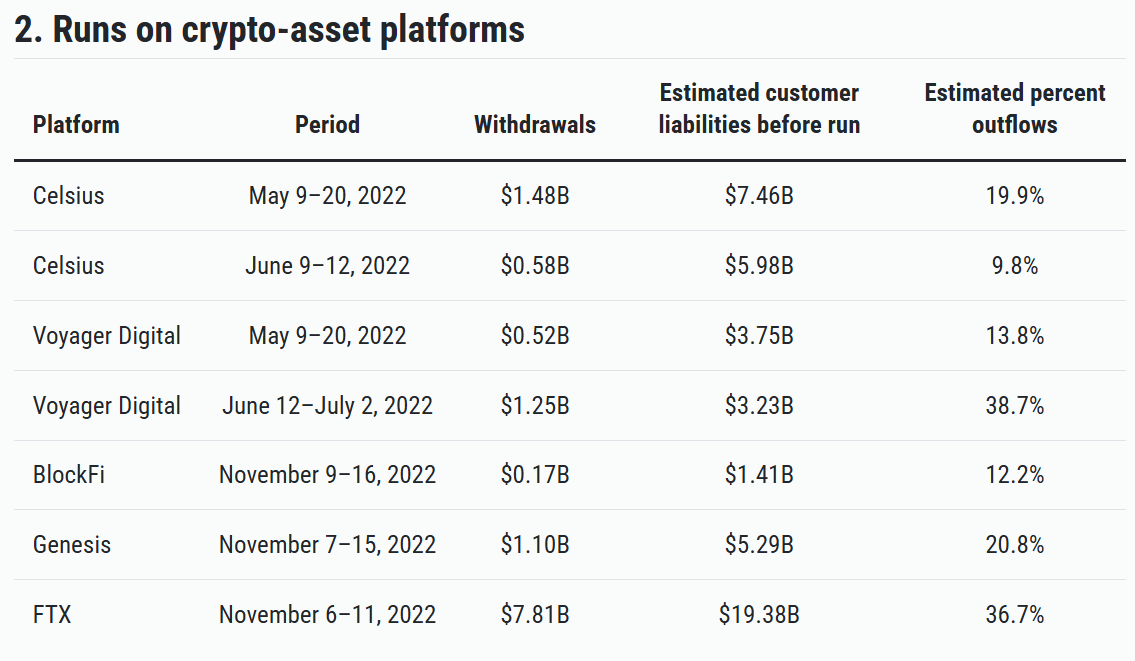Viewport: 1135px width, 661px height.
Task: Click the 38.7% outflows value
Action: [x=1014, y=406]
